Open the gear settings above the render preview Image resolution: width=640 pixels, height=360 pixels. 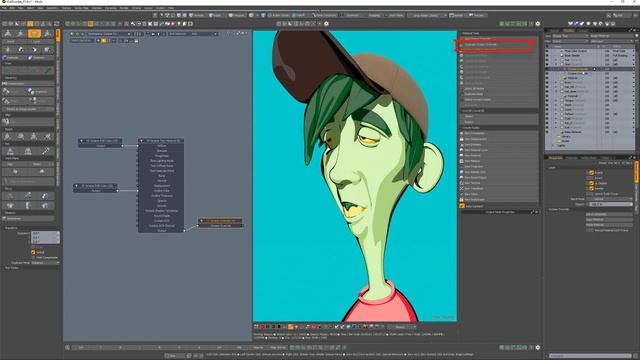[326, 24]
